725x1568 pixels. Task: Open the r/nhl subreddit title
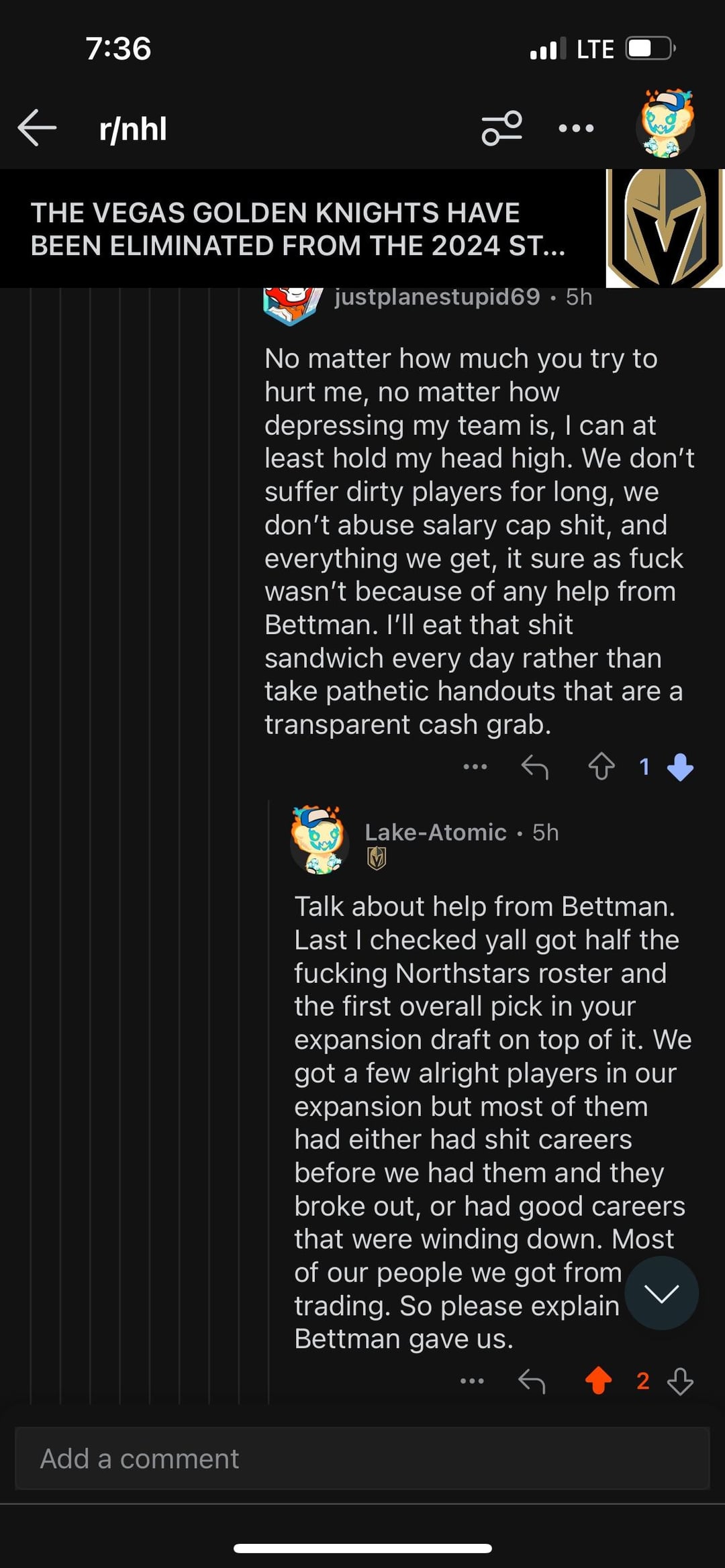[133, 129]
